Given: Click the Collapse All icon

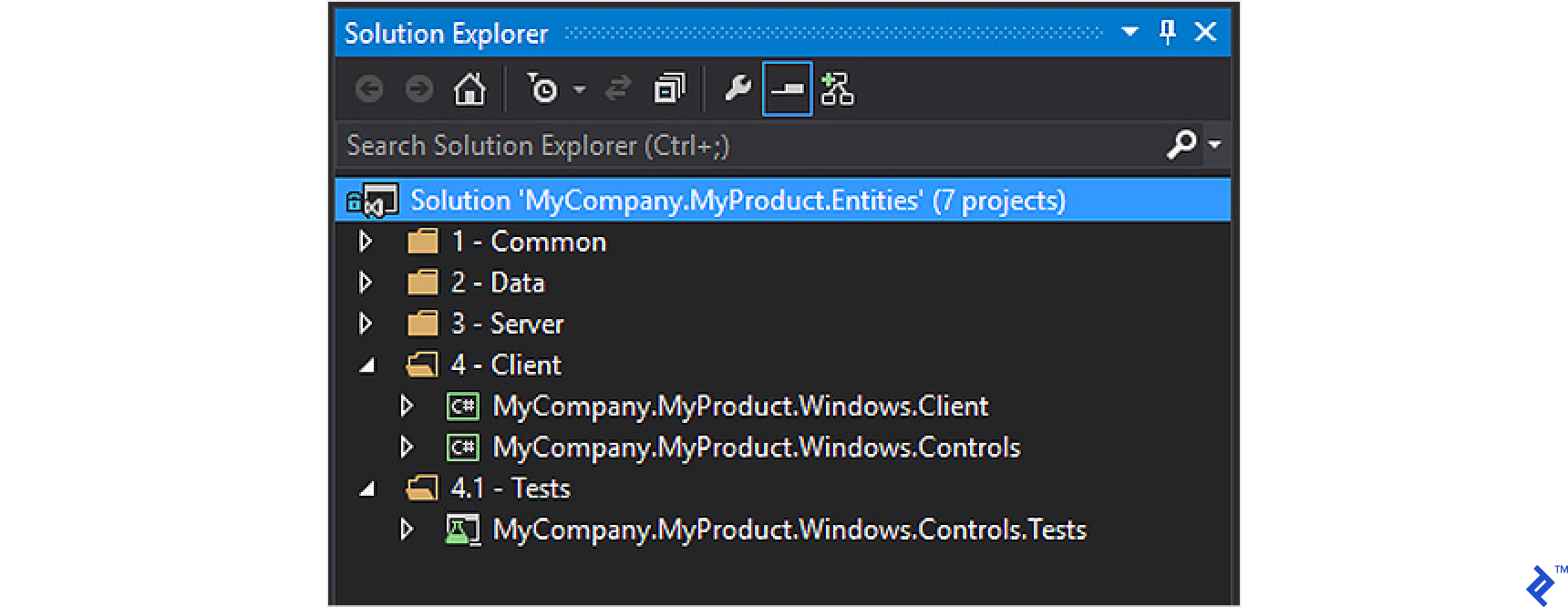Looking at the screenshot, I should click(669, 88).
